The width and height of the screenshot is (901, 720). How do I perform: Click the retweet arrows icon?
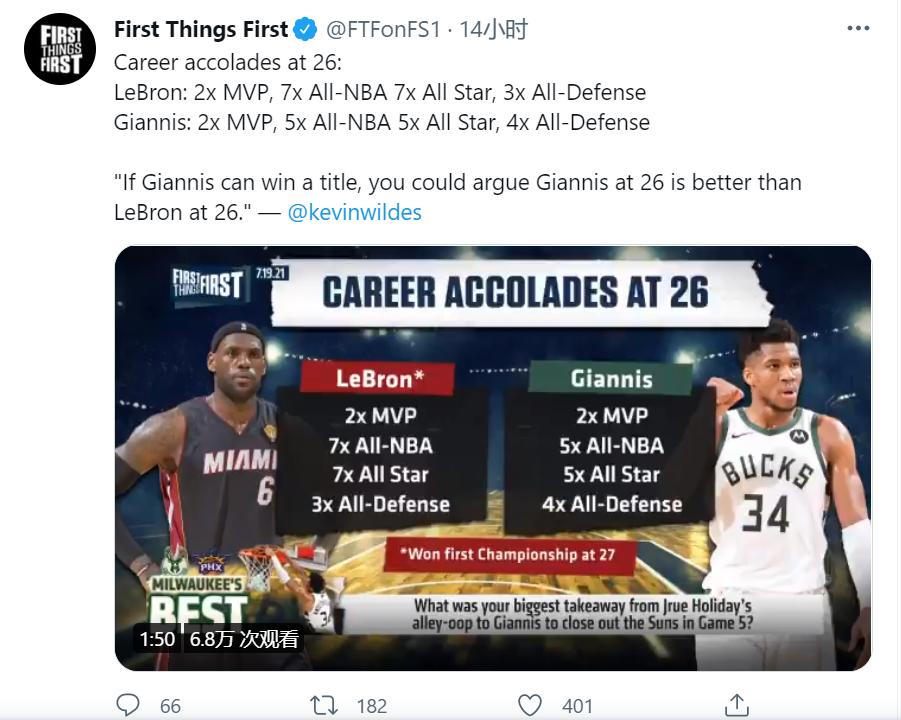(x=324, y=705)
